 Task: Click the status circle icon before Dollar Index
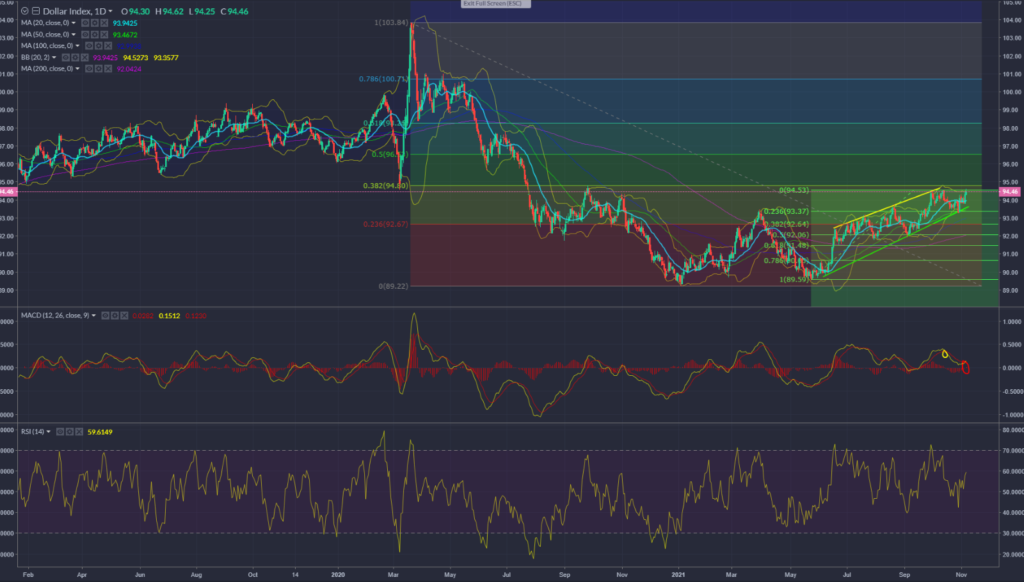tap(25, 11)
